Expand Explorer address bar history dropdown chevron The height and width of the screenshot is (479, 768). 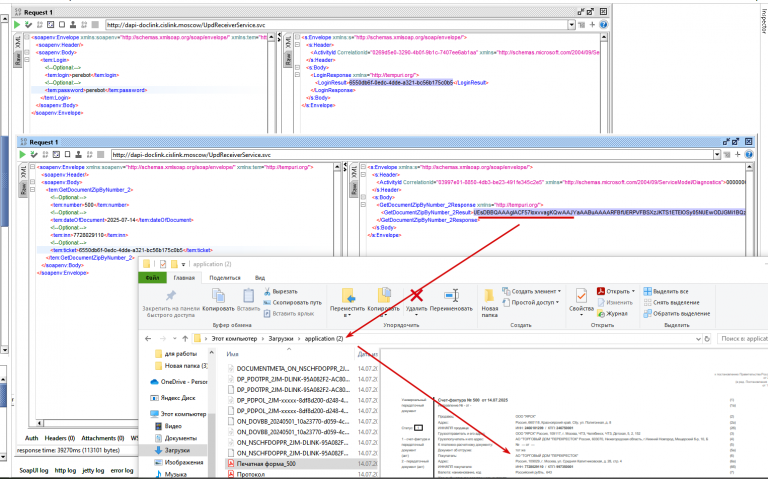pos(698,338)
